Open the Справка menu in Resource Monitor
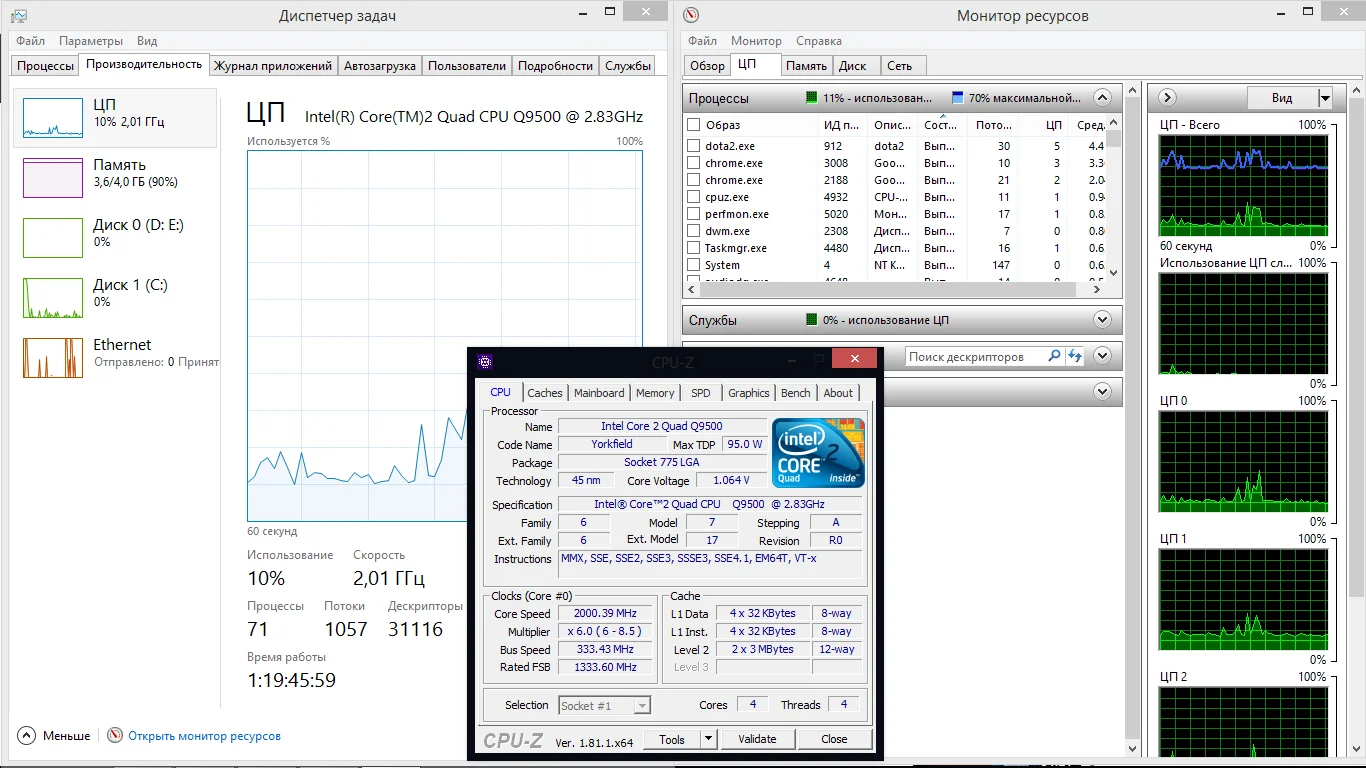Image resolution: width=1366 pixels, height=768 pixels. tap(819, 41)
